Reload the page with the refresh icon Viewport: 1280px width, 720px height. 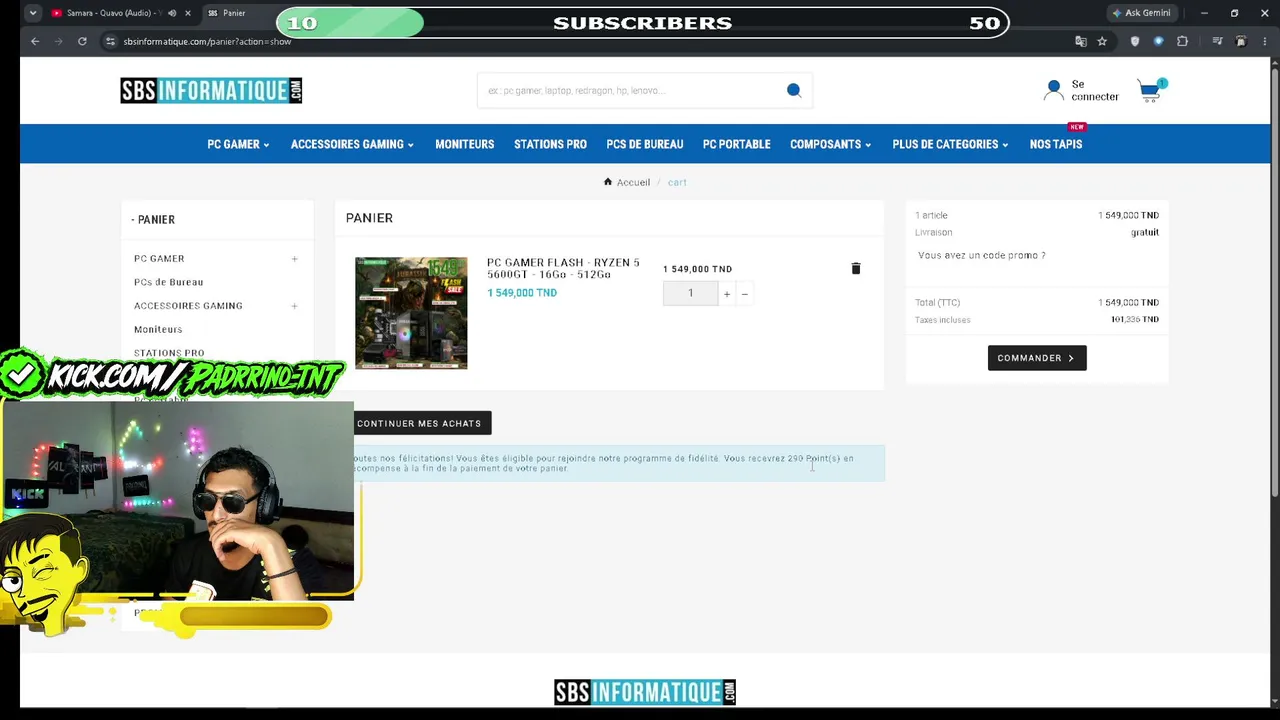tap(82, 41)
